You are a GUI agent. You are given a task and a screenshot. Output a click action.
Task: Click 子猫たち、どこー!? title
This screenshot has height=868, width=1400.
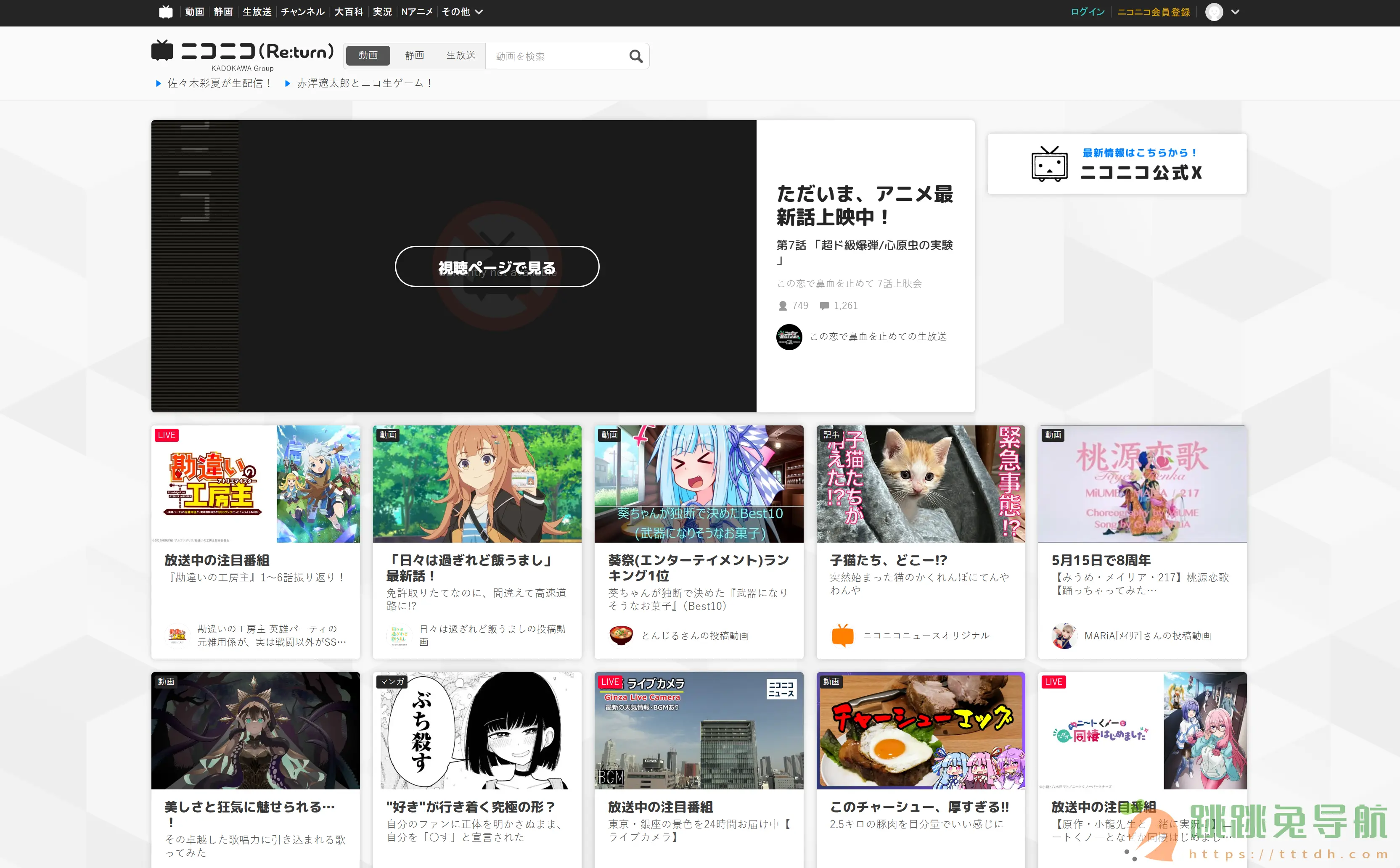coord(888,560)
